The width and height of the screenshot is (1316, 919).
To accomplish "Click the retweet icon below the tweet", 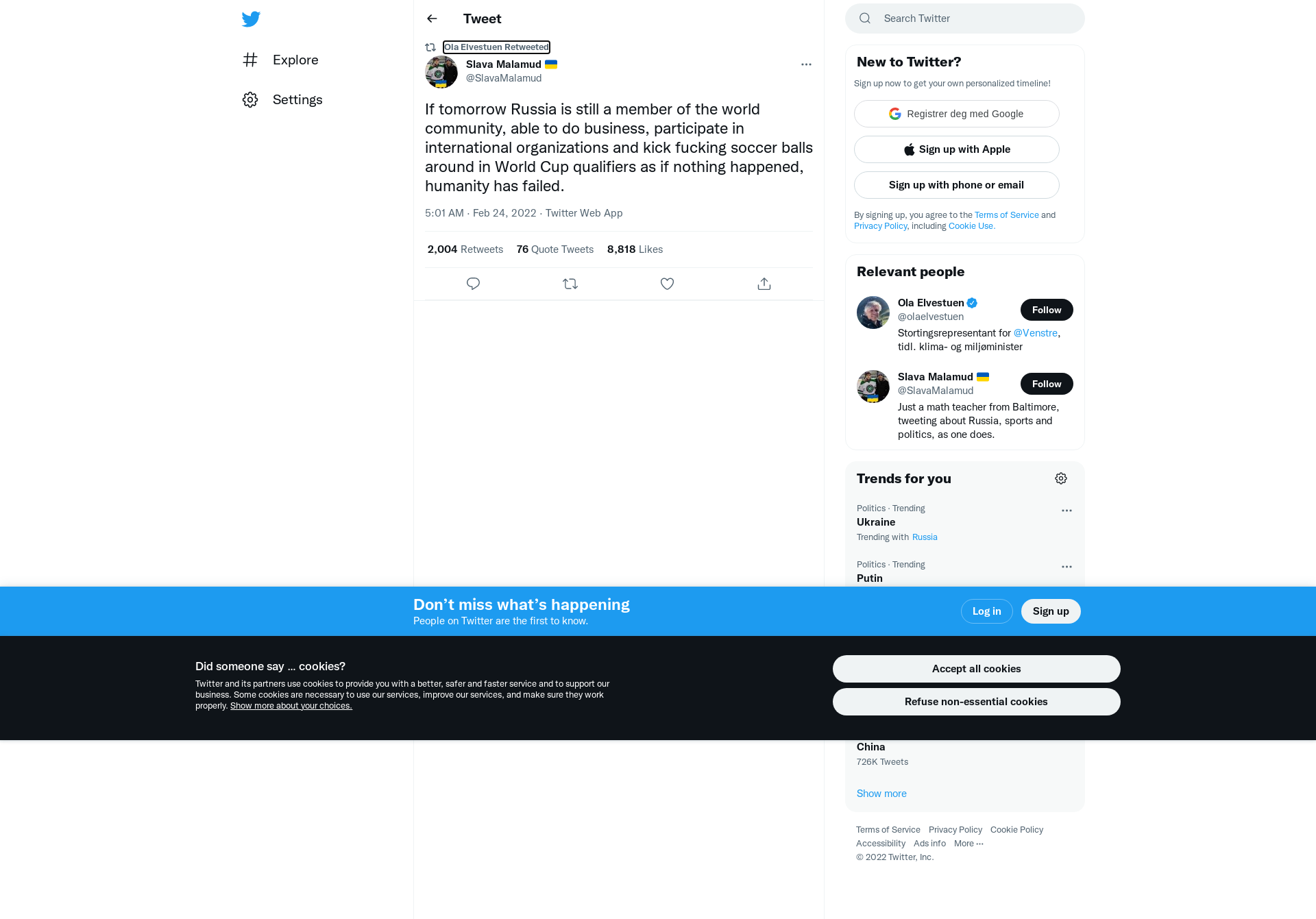I will click(570, 284).
